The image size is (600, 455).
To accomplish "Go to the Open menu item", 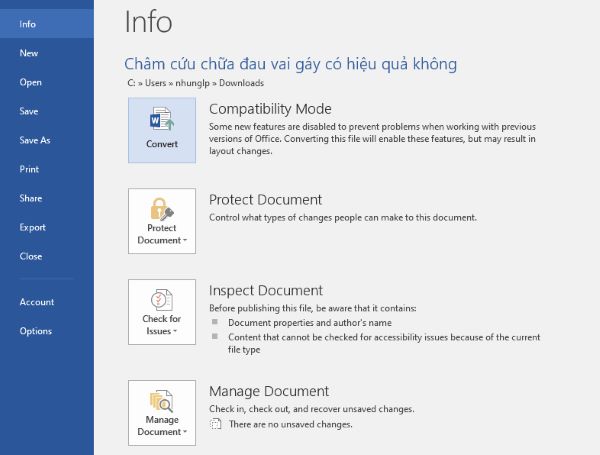I will click(x=31, y=82).
